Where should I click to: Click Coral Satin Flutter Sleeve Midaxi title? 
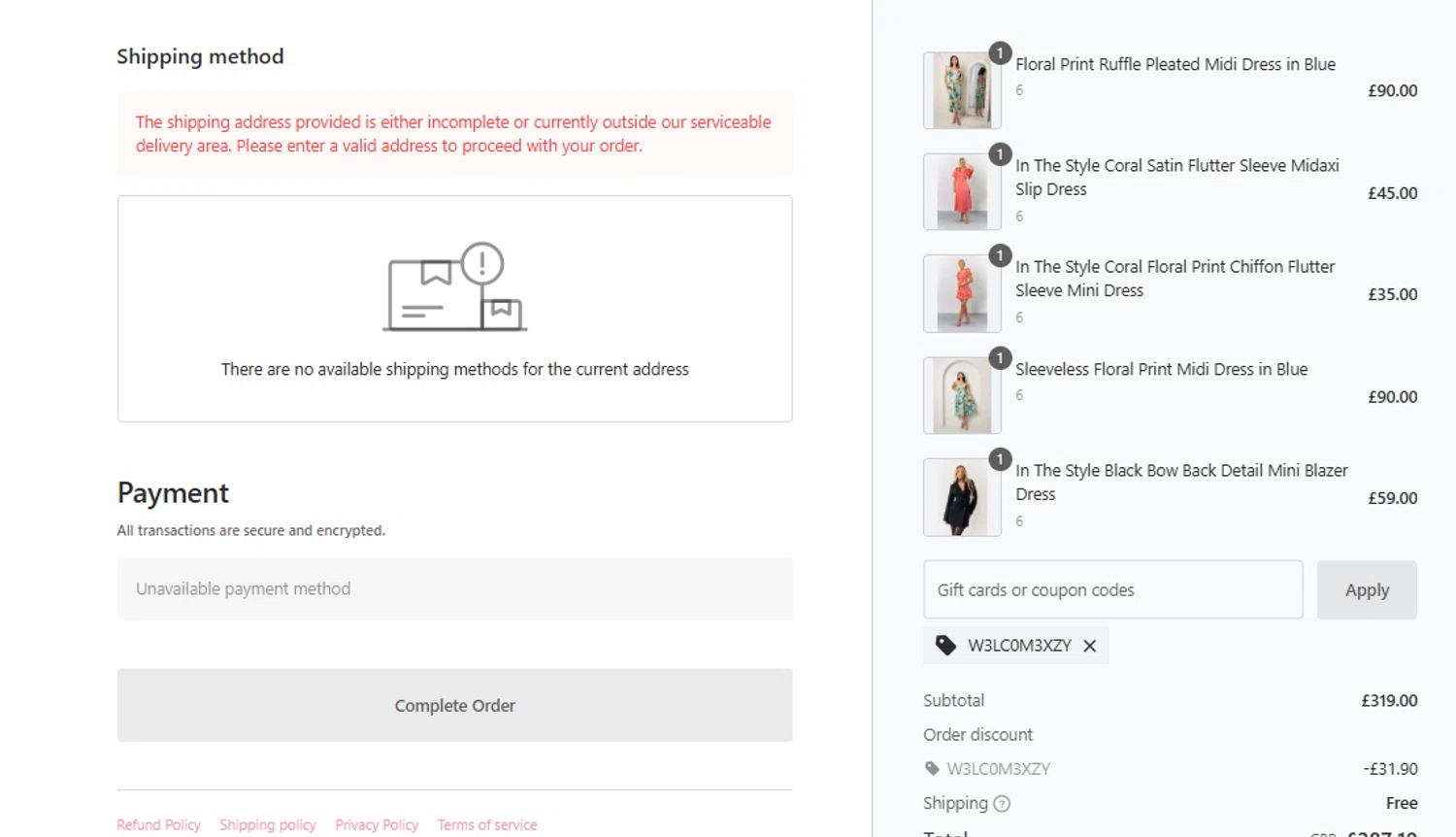(1177, 177)
